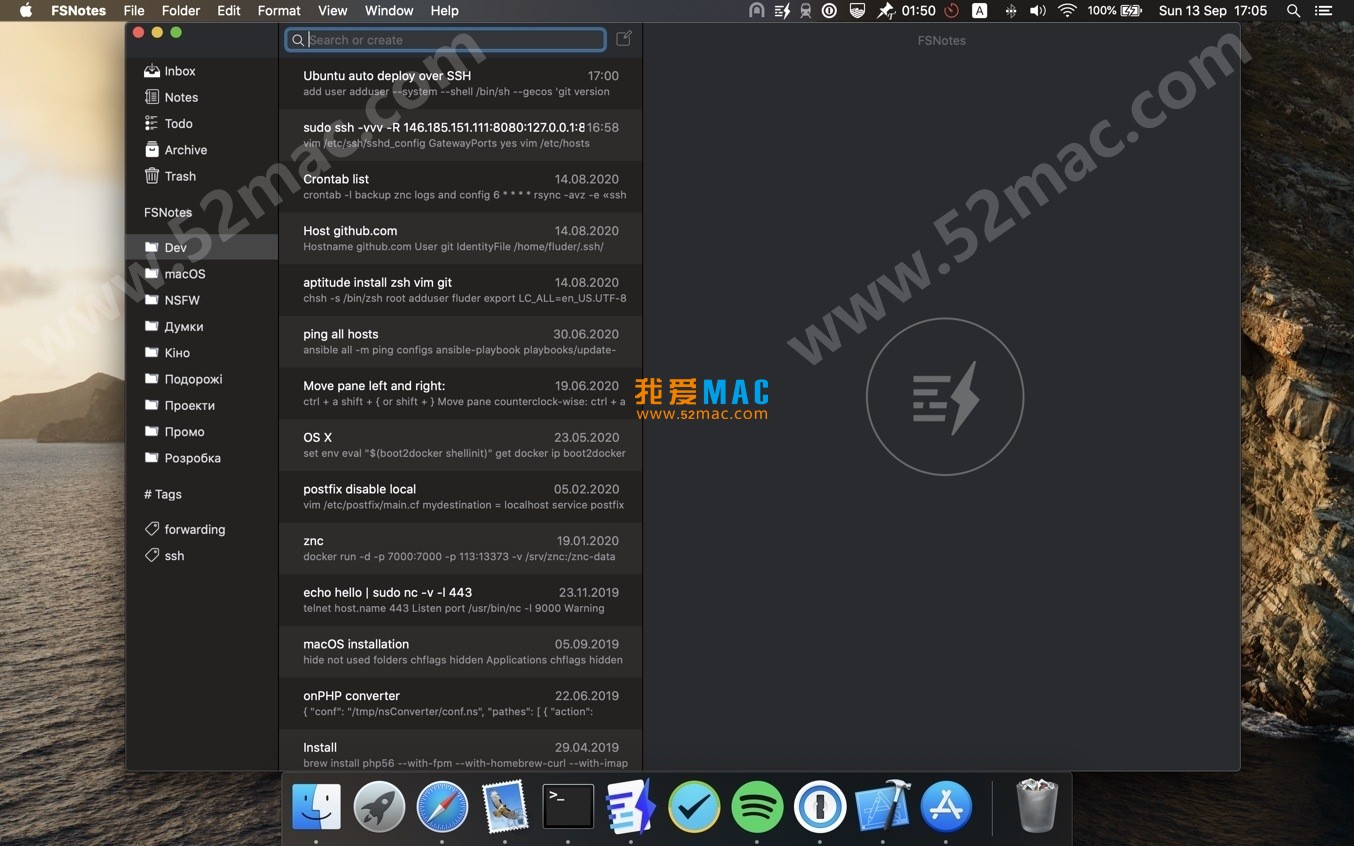
Task: Open the Archive box icon
Action: pos(152,150)
